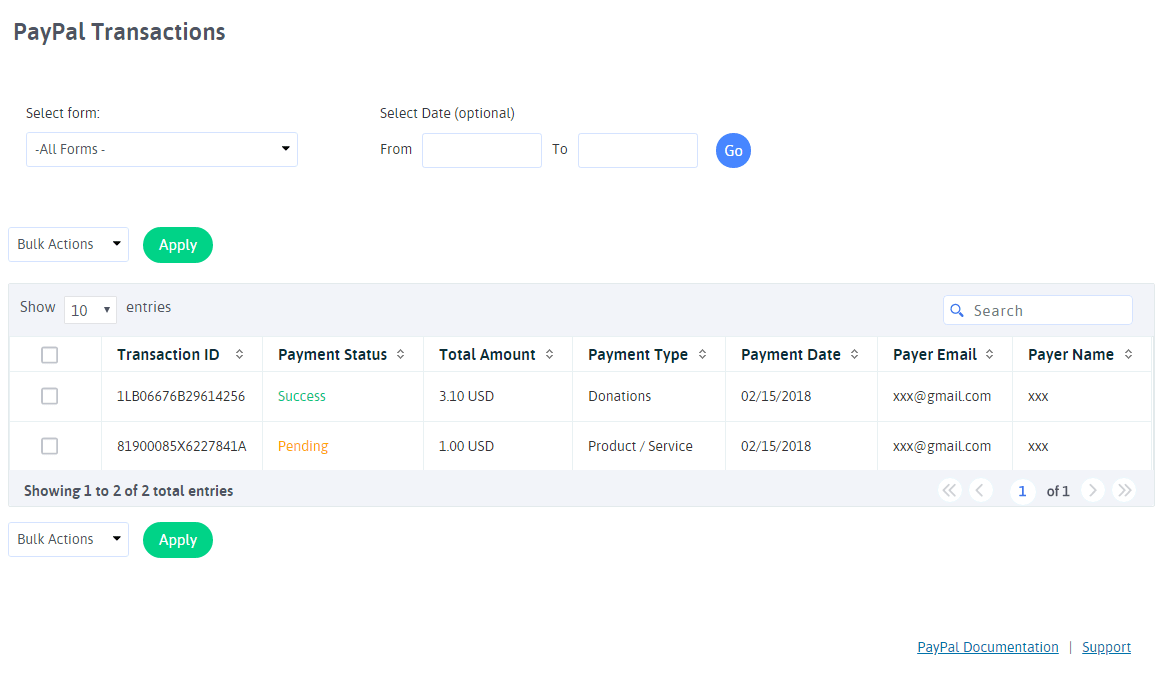The height and width of the screenshot is (673, 1170).
Task: Select transaction 1LB06676B29614256 checkbox
Action: [49, 396]
